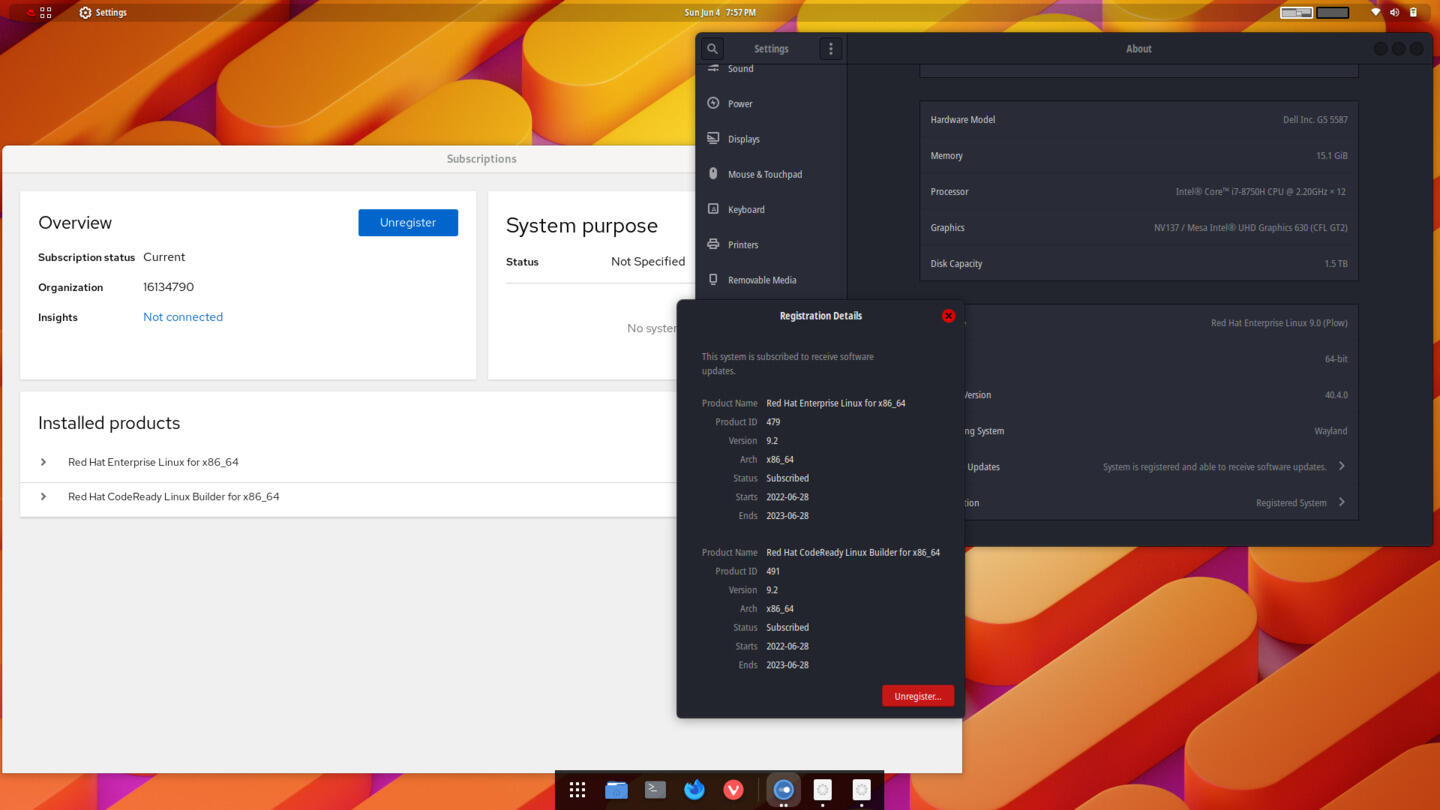1440x810 pixels.
Task: Expand Red Hat CodeReady Linux Builder row
Action: (x=43, y=496)
